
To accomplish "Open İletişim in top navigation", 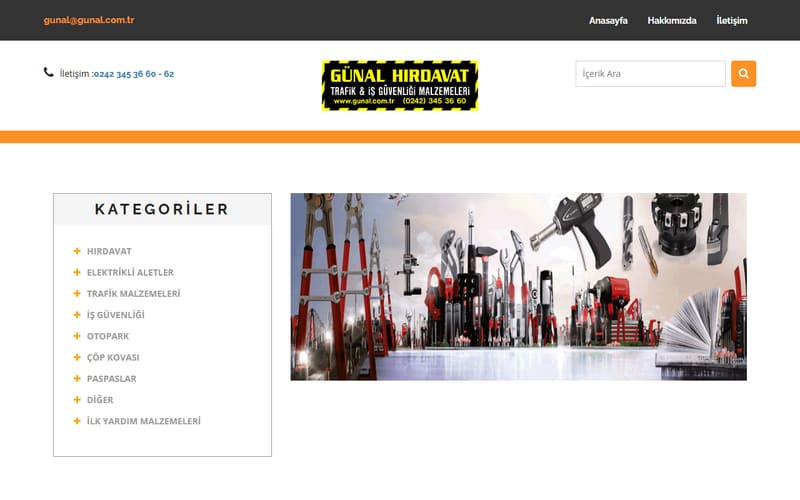I will pyautogui.click(x=731, y=20).
